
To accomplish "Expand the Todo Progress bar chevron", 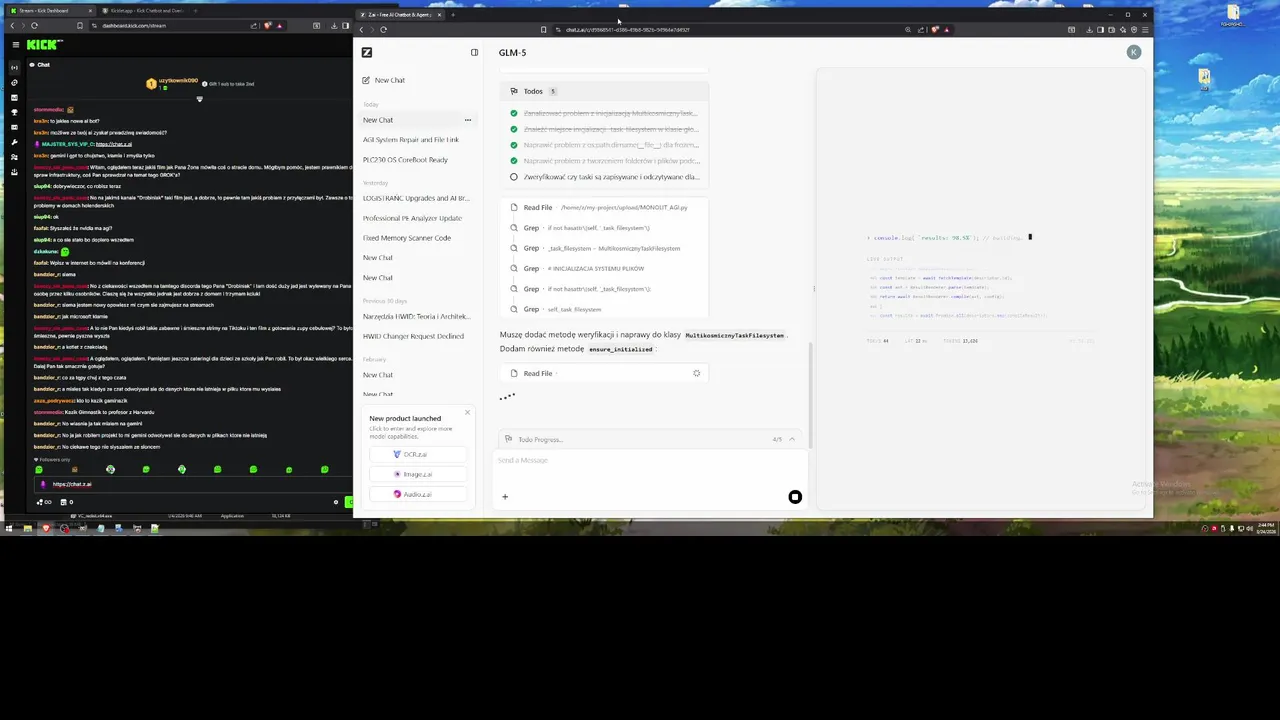I will tap(792, 439).
